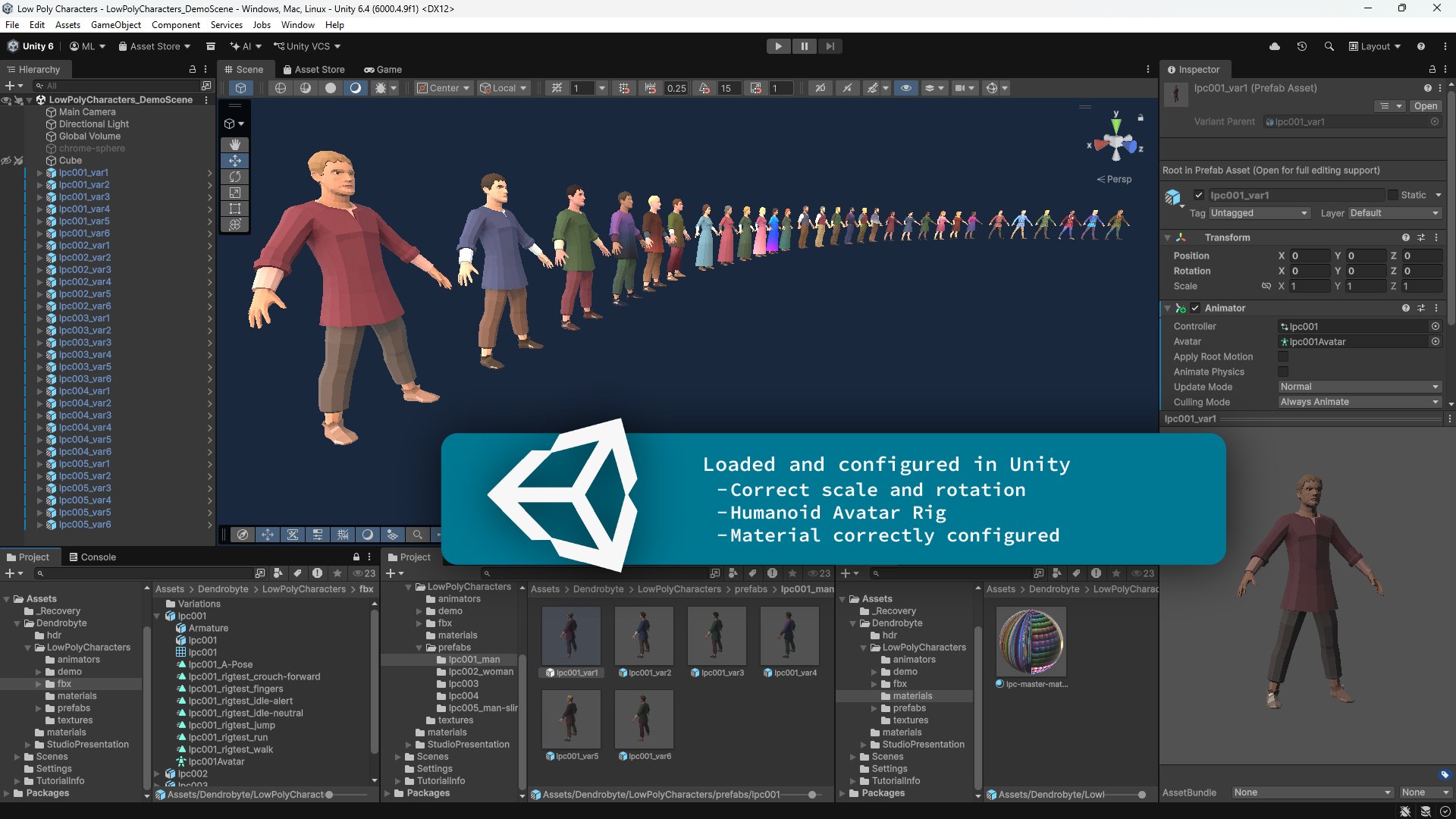Switch to the Game tab
The image size is (1456, 819).
coord(383,69)
